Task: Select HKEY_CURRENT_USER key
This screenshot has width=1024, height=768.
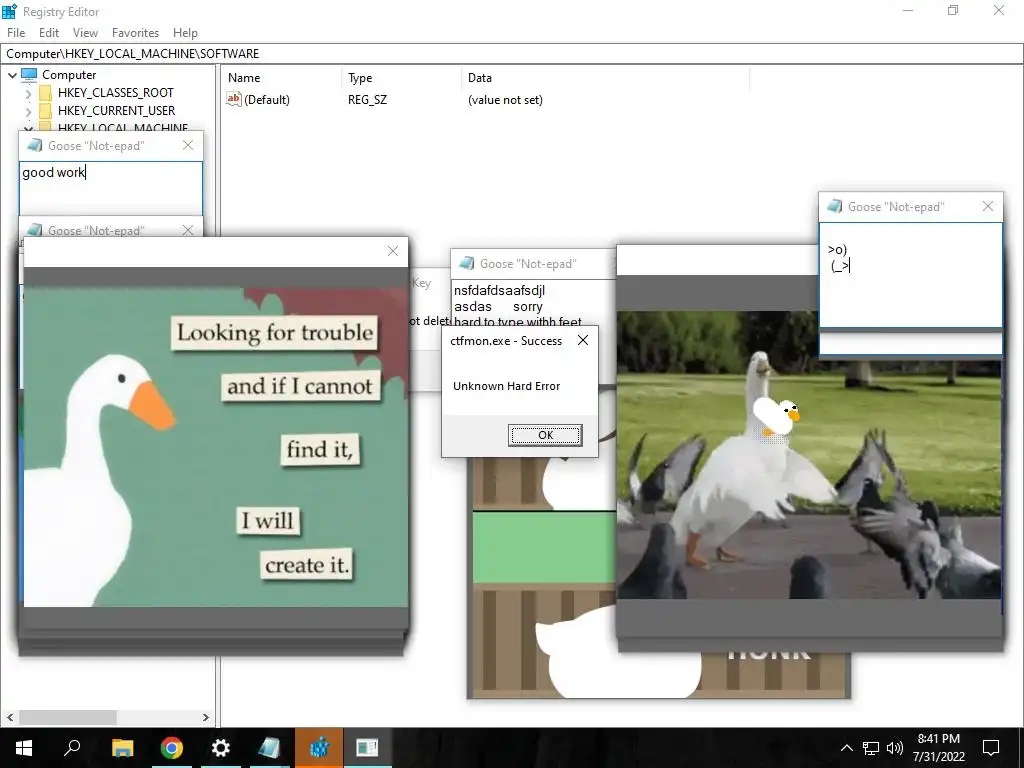Action: point(116,110)
